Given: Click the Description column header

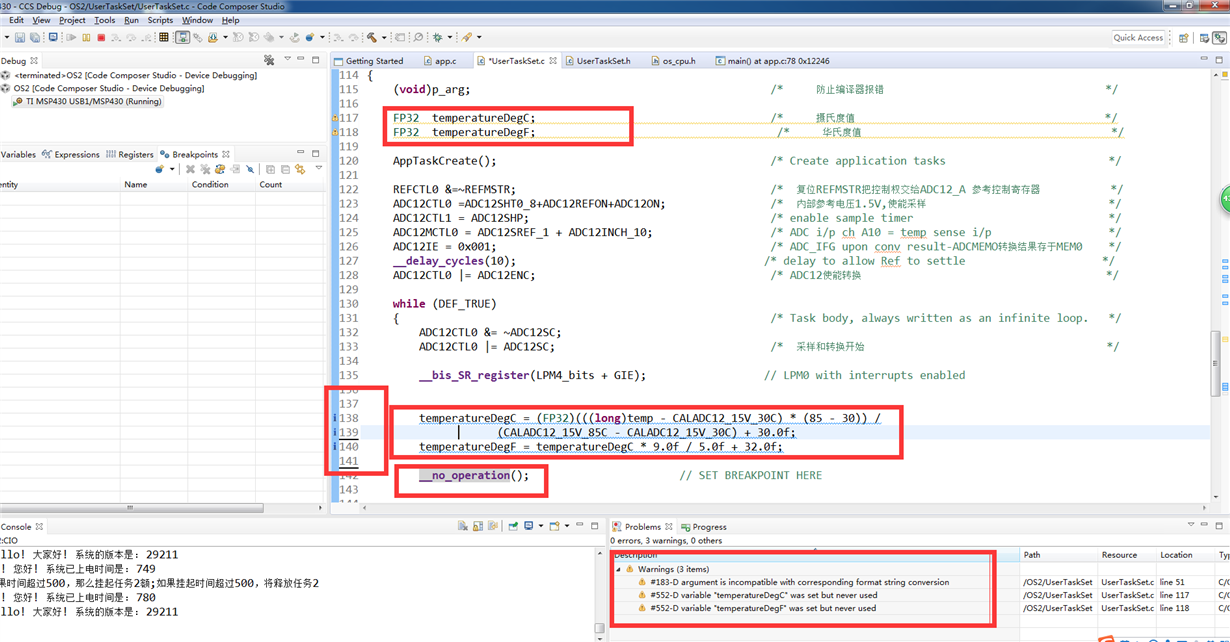Looking at the screenshot, I should click(x=636, y=555).
